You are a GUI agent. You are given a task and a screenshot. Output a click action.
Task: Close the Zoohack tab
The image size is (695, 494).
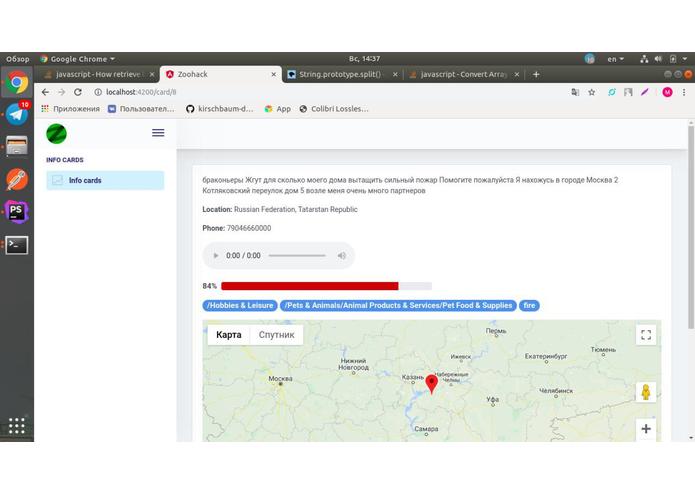(274, 74)
